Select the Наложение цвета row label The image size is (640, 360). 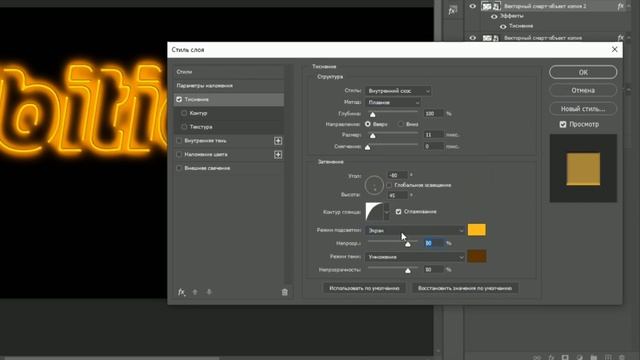click(x=206, y=154)
